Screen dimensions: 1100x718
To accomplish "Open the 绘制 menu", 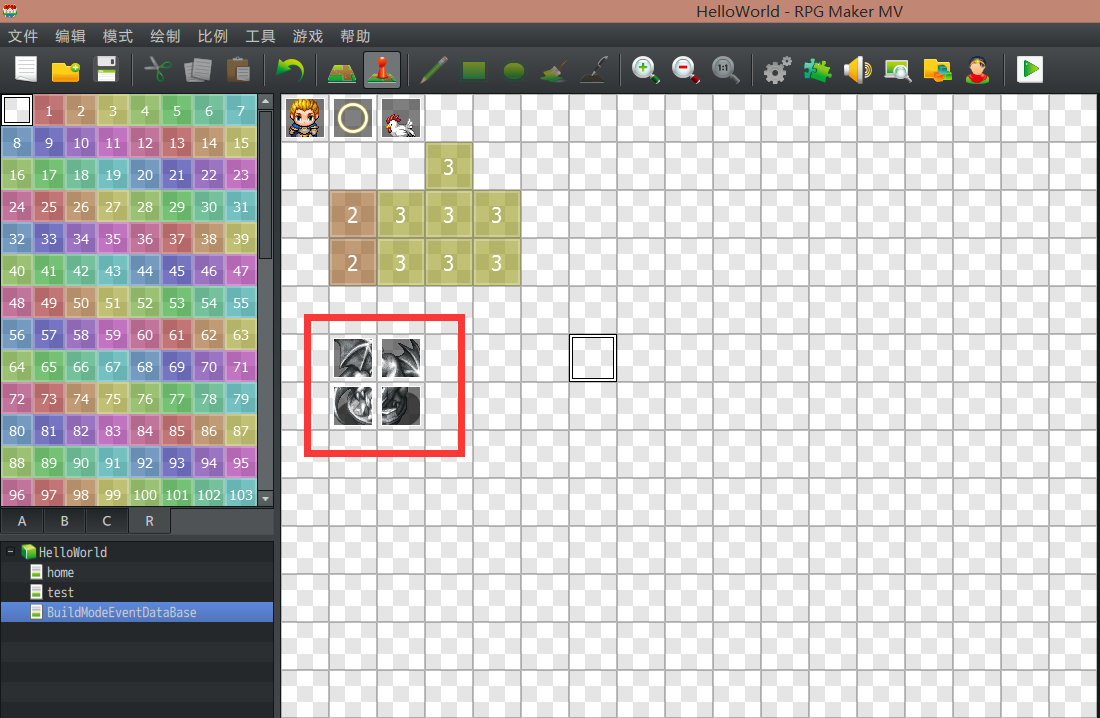I will [x=166, y=36].
